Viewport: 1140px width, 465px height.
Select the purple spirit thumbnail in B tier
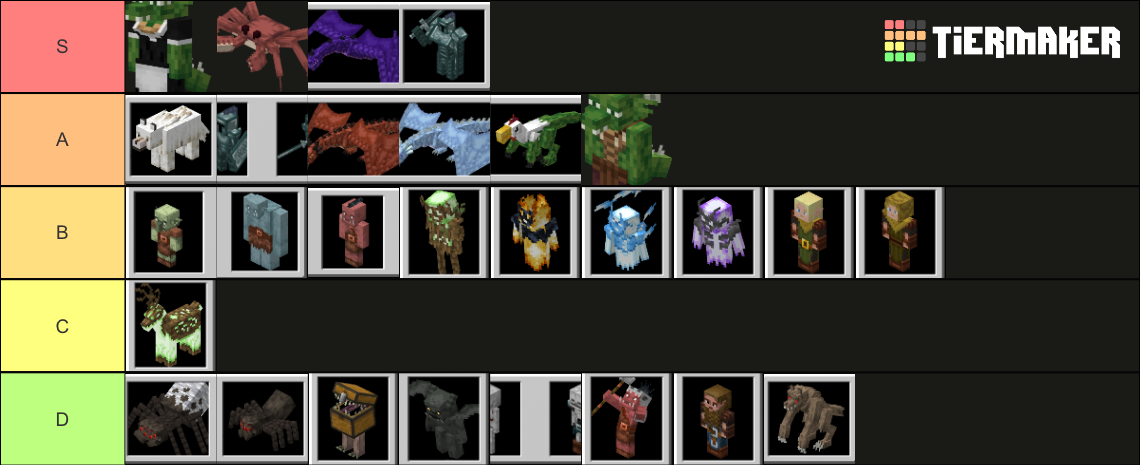718,232
